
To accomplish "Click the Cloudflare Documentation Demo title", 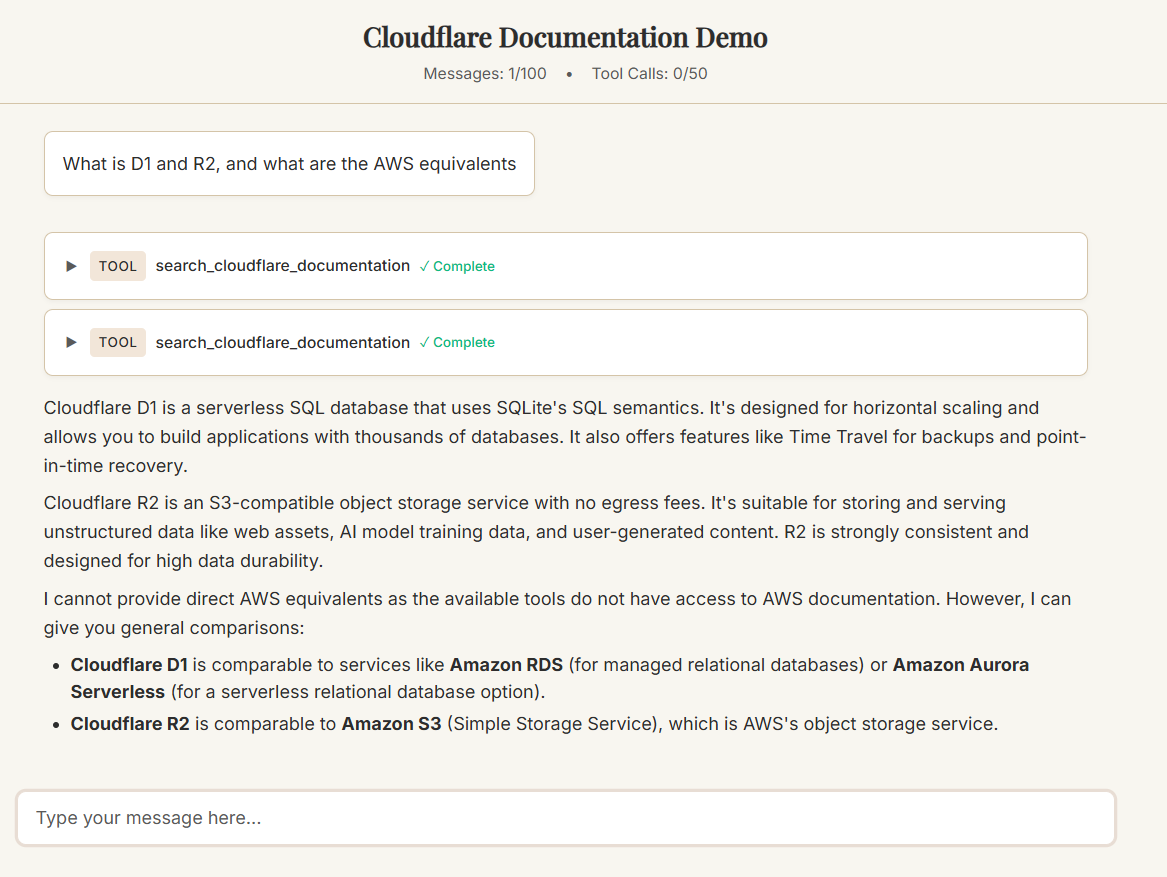I will [565, 37].
